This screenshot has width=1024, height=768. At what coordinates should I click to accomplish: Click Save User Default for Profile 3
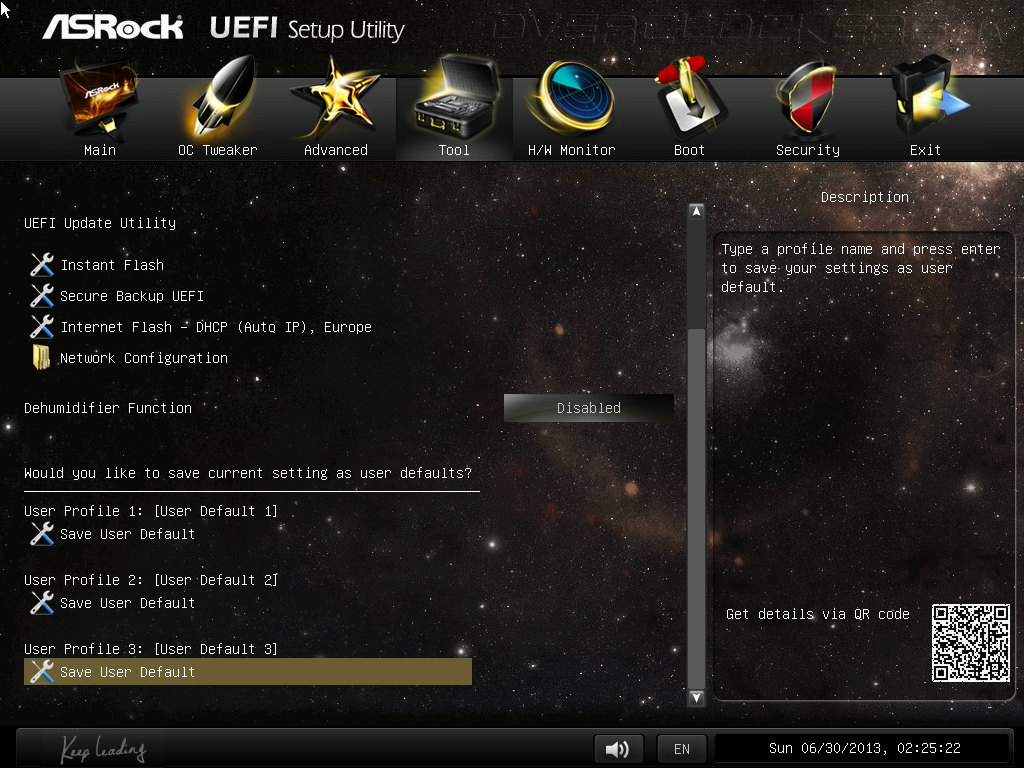(248, 671)
